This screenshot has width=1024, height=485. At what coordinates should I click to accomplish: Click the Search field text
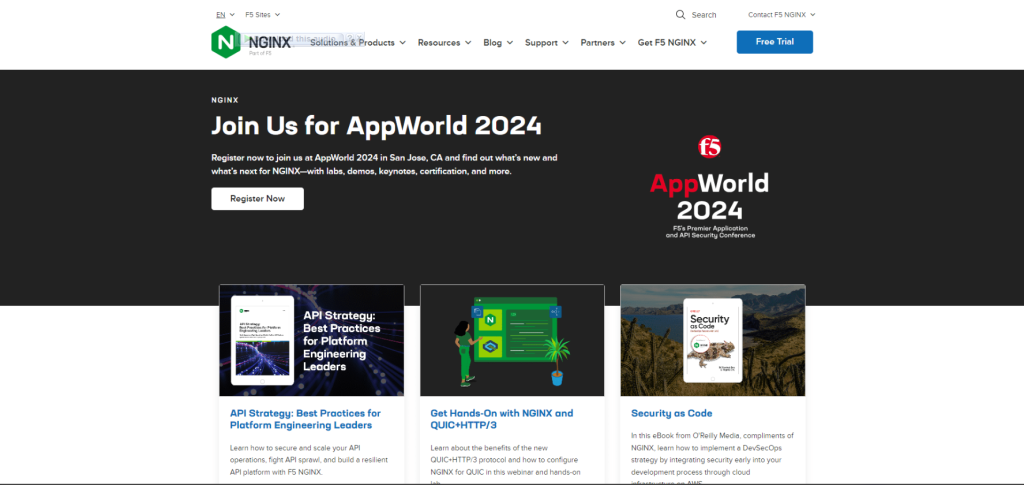pos(704,14)
